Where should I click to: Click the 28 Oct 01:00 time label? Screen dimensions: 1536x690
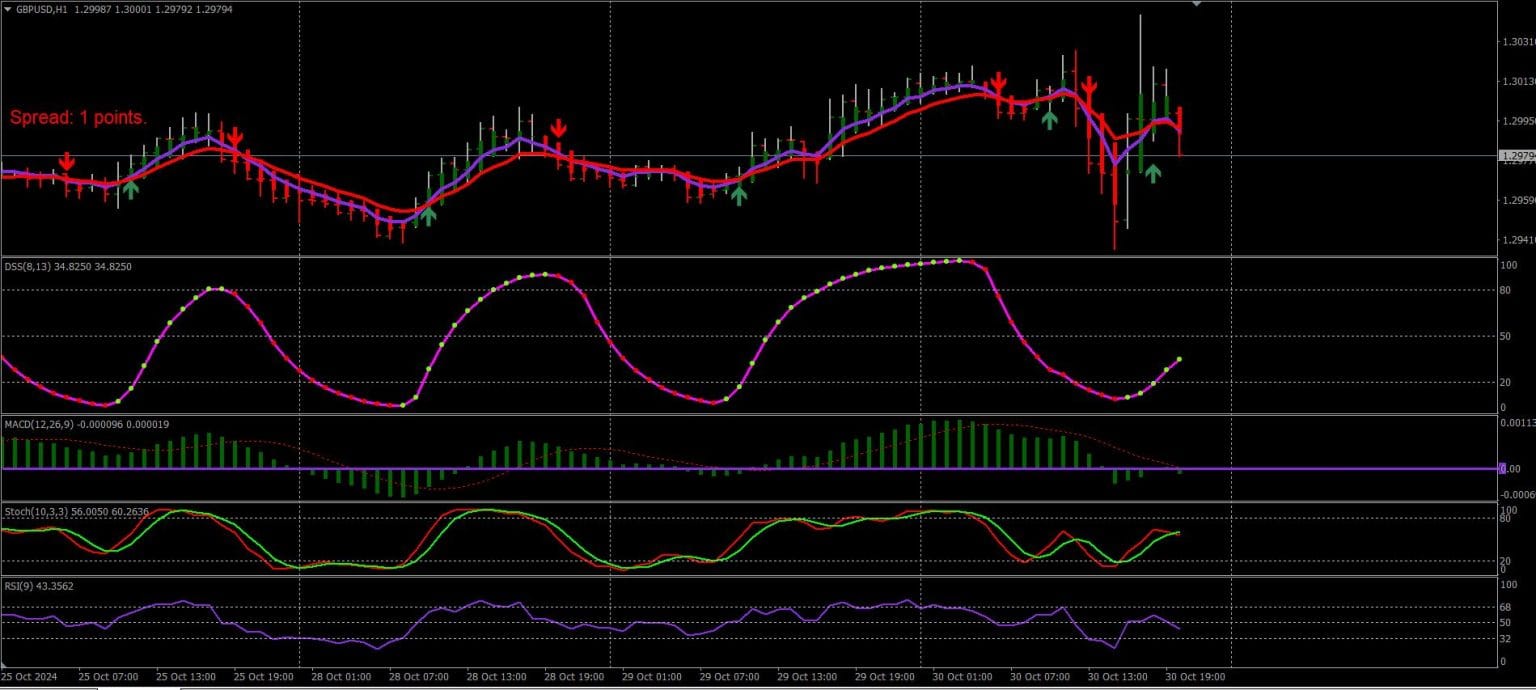pos(340,677)
